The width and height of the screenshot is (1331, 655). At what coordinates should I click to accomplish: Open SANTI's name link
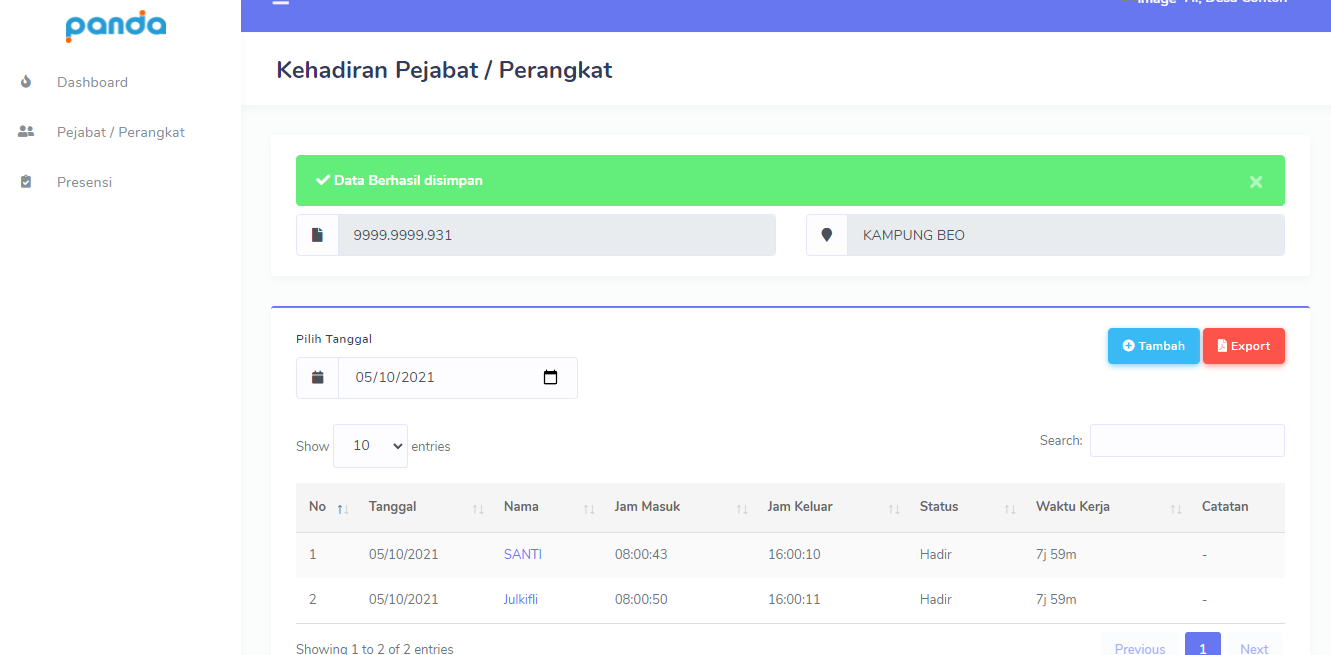coord(523,554)
